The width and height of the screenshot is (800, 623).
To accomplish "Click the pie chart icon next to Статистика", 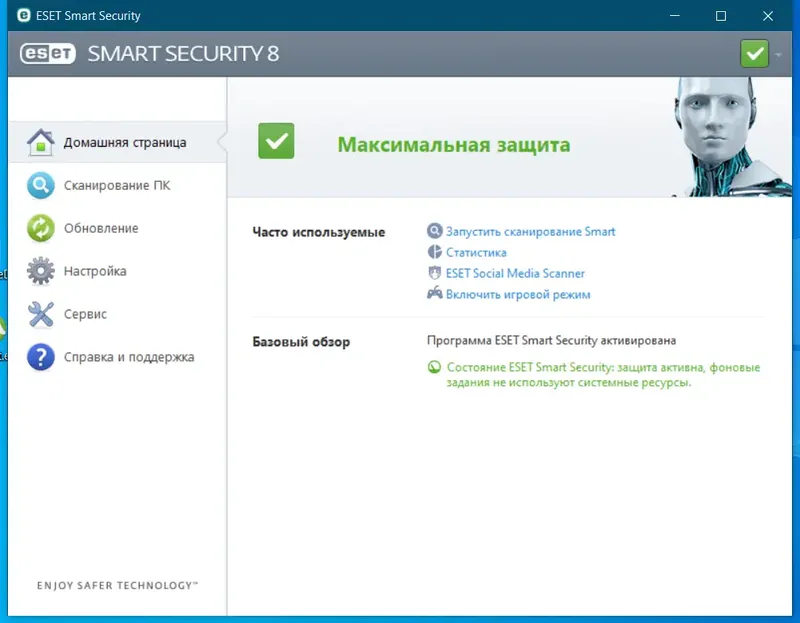I will click(435, 252).
